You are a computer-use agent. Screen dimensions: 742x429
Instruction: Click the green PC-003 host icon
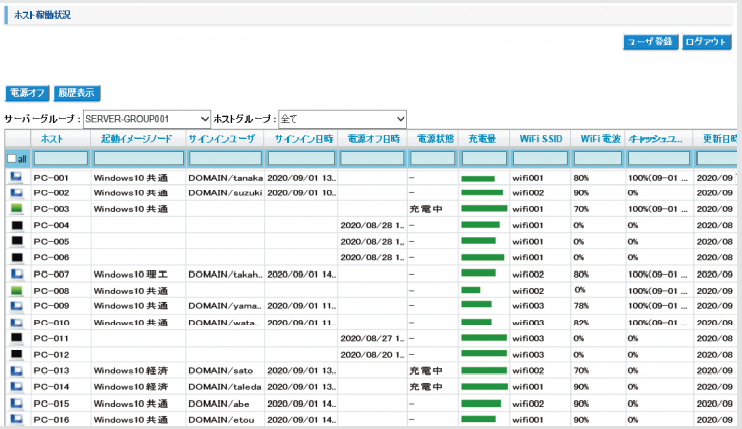click(17, 209)
